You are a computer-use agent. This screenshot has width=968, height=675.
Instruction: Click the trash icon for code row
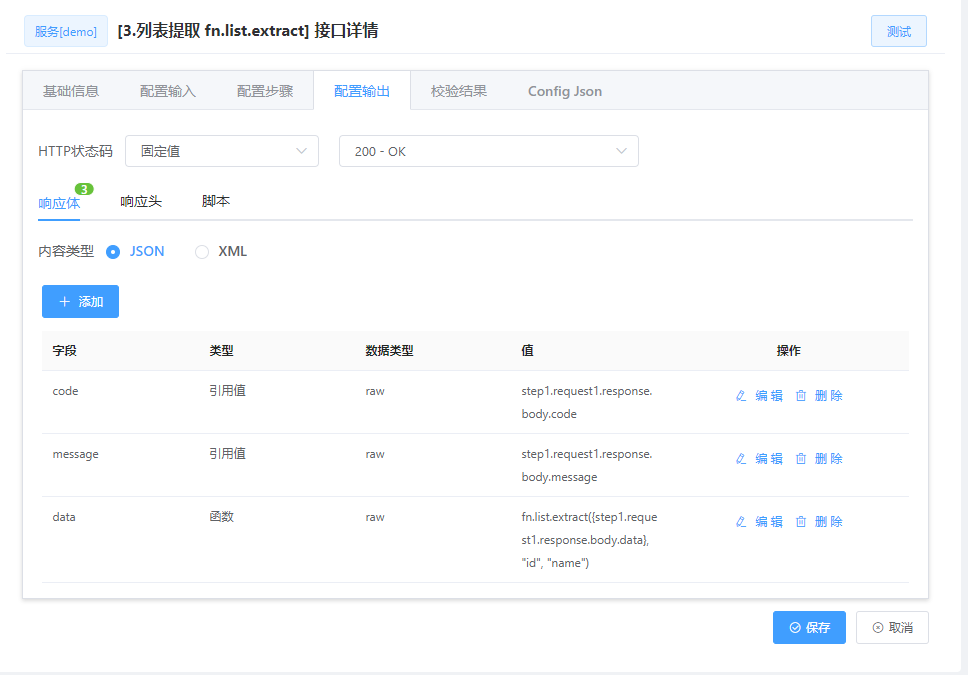click(x=801, y=395)
